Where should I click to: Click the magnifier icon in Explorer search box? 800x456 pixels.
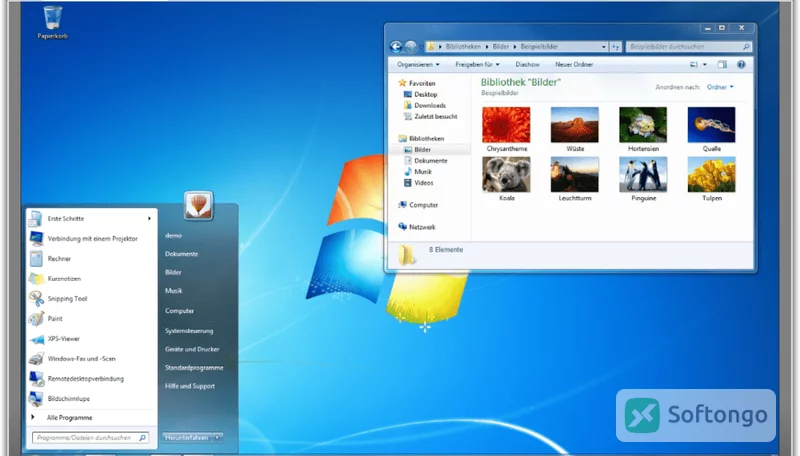[746, 47]
